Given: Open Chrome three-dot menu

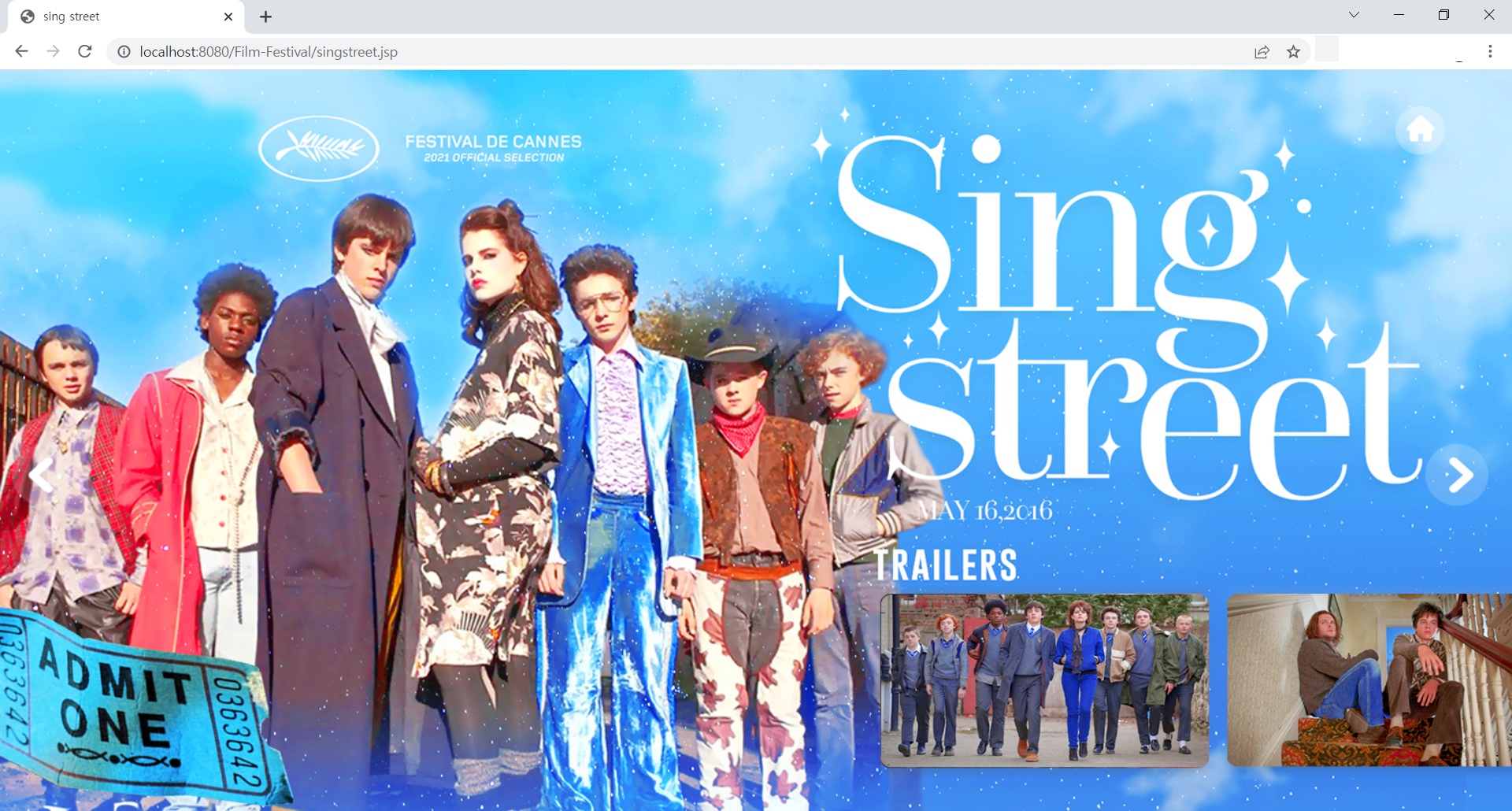Looking at the screenshot, I should (1490, 51).
